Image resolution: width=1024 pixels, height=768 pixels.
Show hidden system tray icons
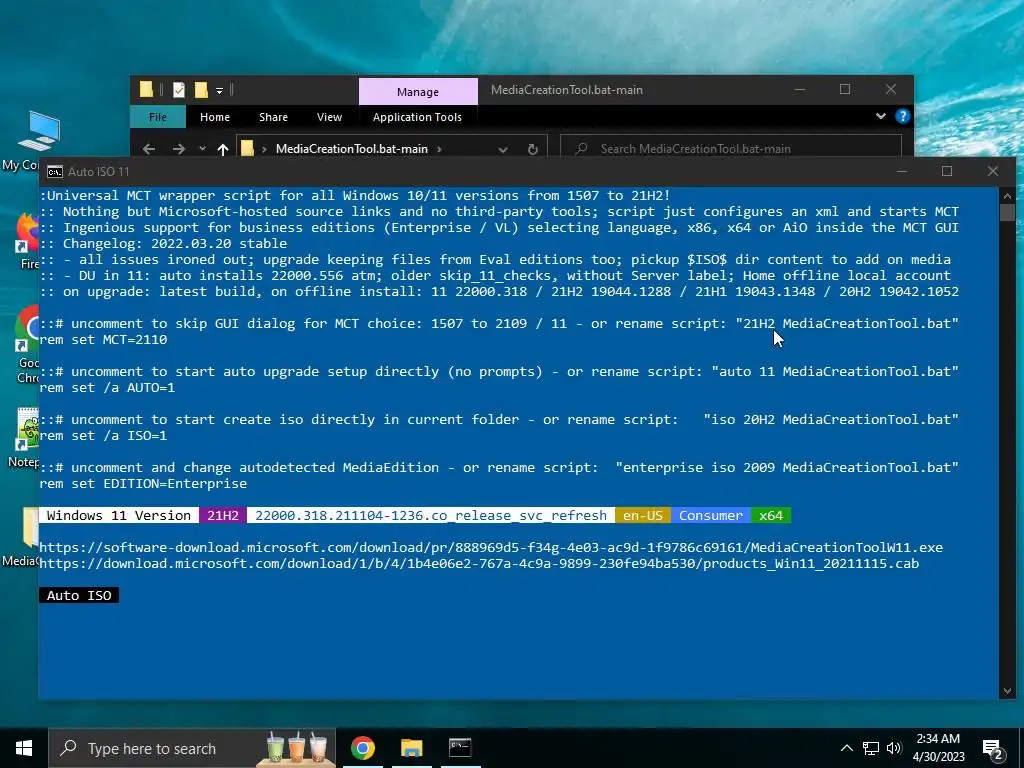coord(846,748)
